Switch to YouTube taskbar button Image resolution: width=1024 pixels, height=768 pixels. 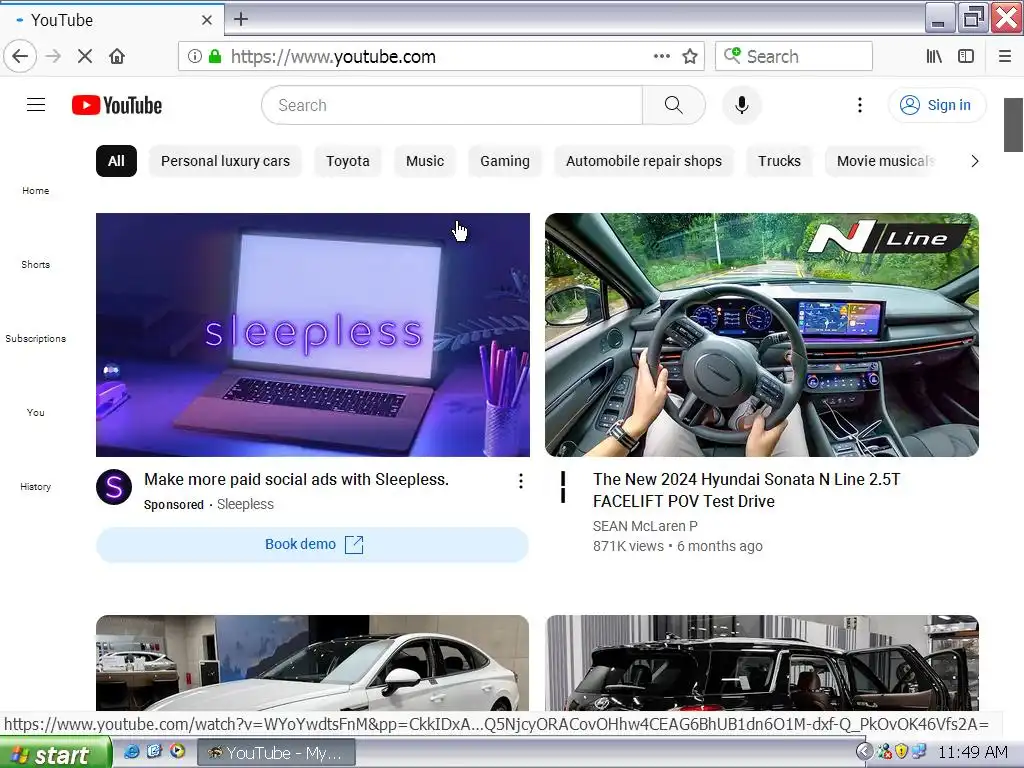coord(276,753)
